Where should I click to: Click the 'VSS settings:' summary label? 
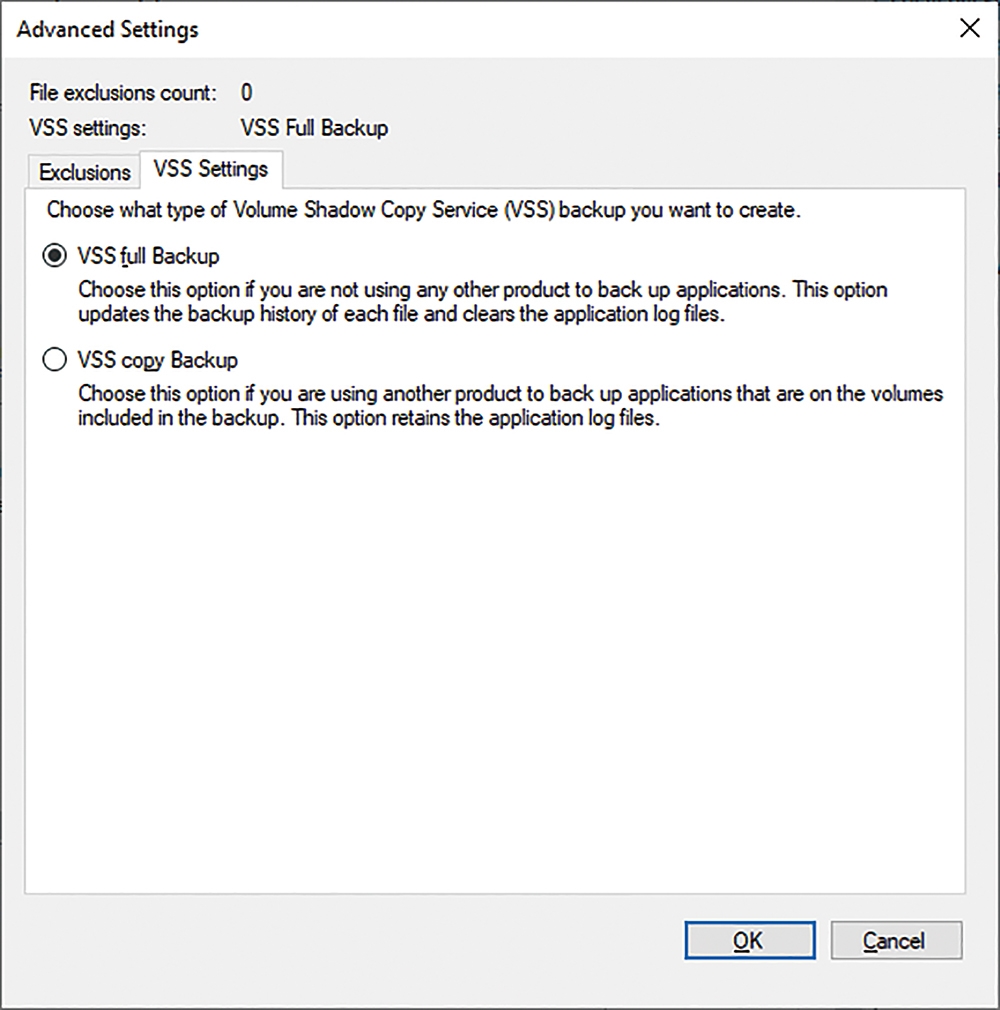click(x=88, y=128)
